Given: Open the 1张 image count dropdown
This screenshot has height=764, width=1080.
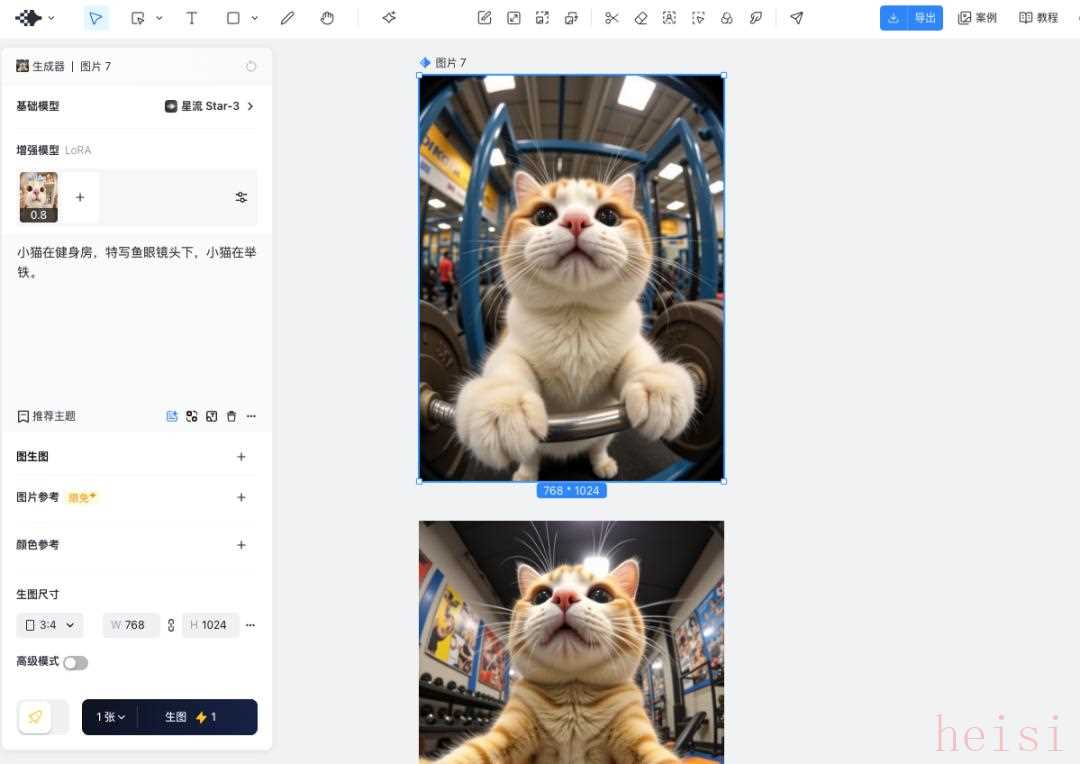Looking at the screenshot, I should (x=110, y=717).
